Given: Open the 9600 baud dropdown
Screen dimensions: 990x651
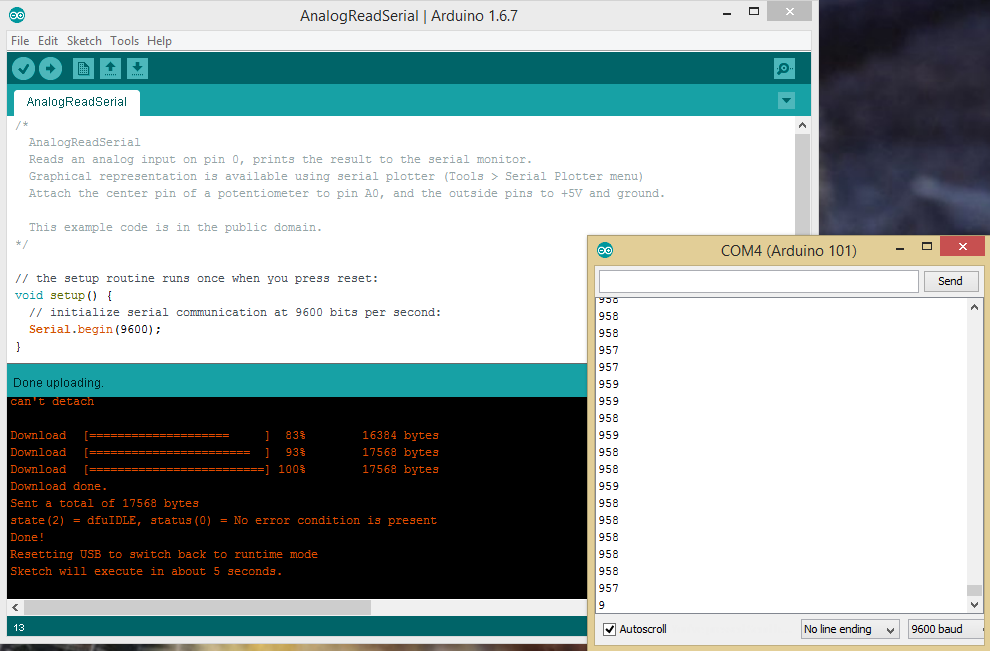Looking at the screenshot, I should 946,629.
